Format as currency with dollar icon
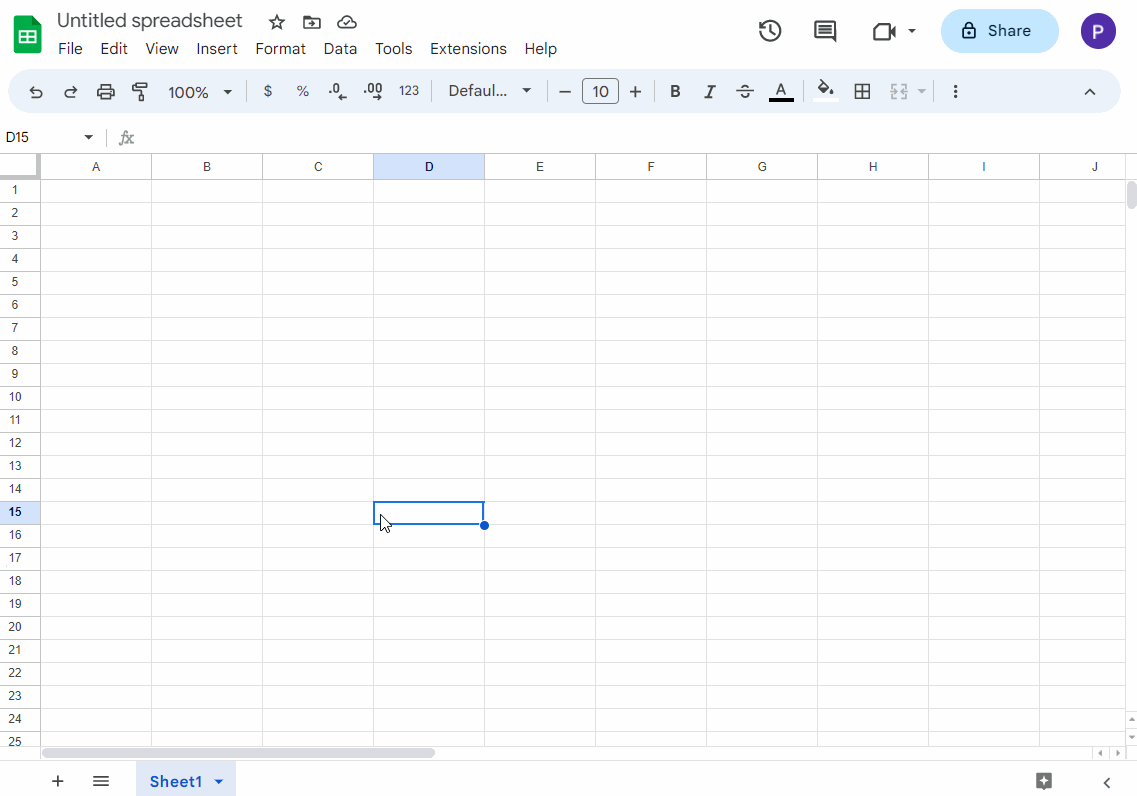Viewport: 1137px width, 796px height. tap(268, 91)
